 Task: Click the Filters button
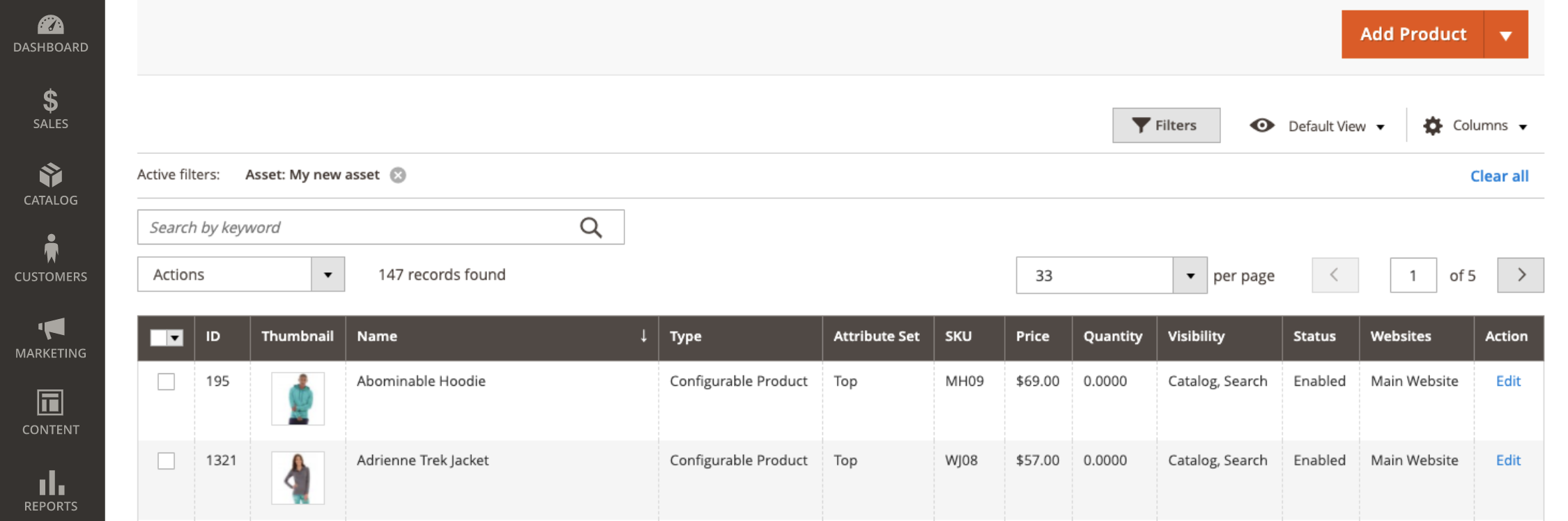(x=1166, y=125)
